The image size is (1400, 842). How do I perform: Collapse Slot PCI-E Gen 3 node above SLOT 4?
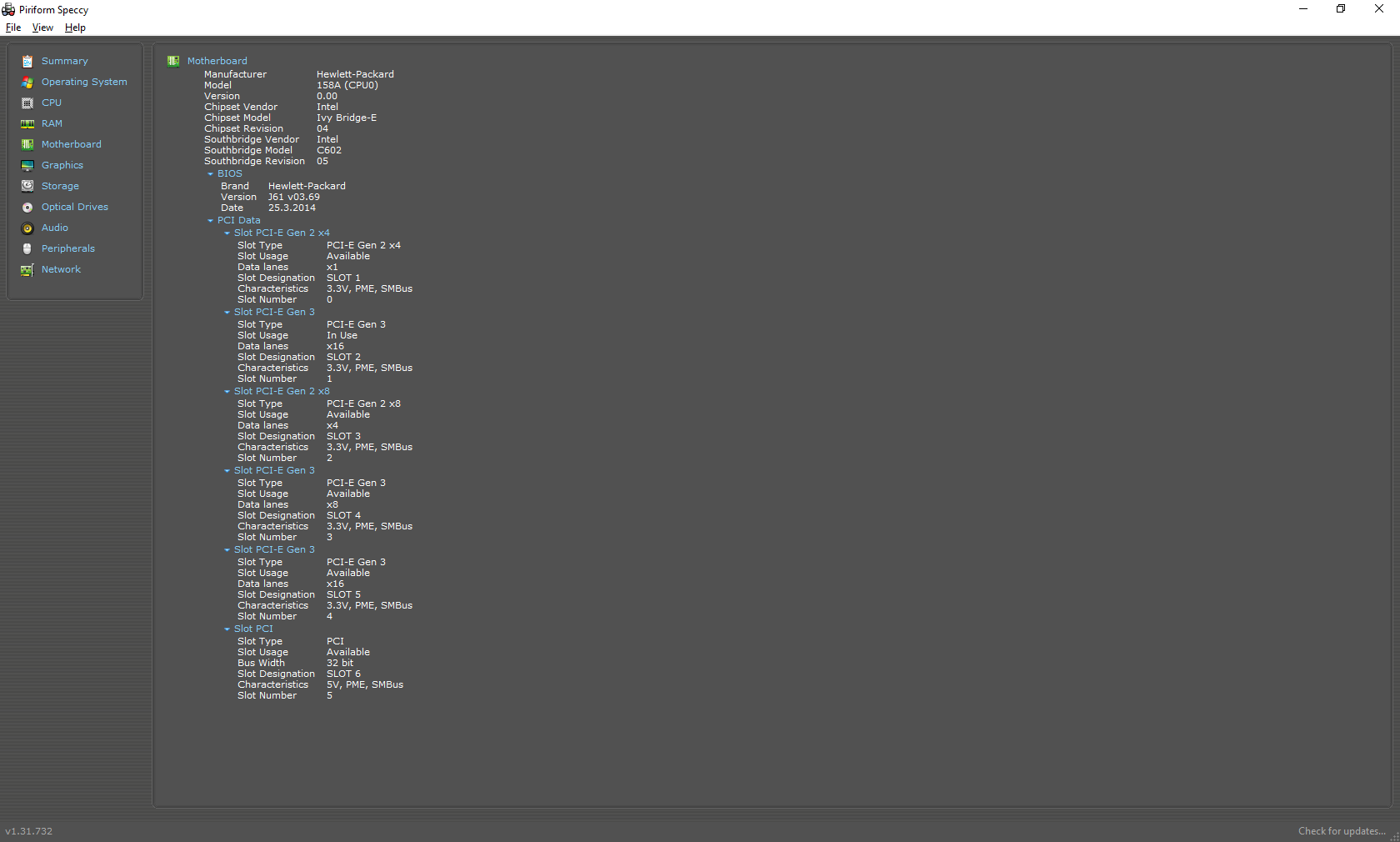click(227, 471)
